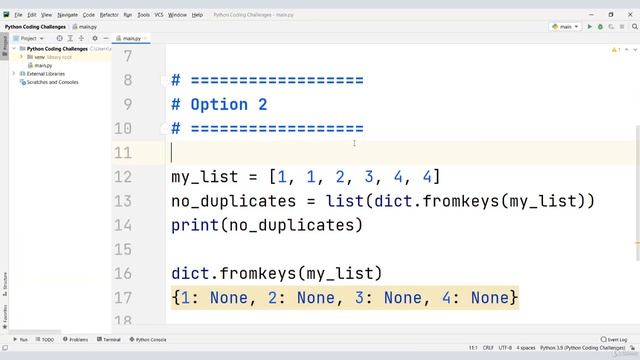Open the Window menu

(x=177, y=15)
